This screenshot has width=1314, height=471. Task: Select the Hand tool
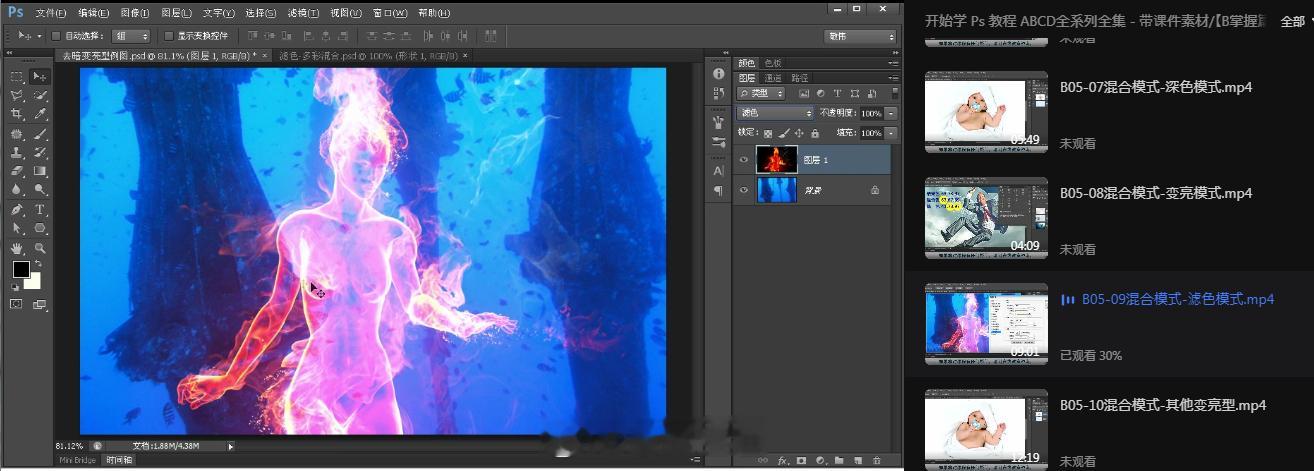point(17,248)
